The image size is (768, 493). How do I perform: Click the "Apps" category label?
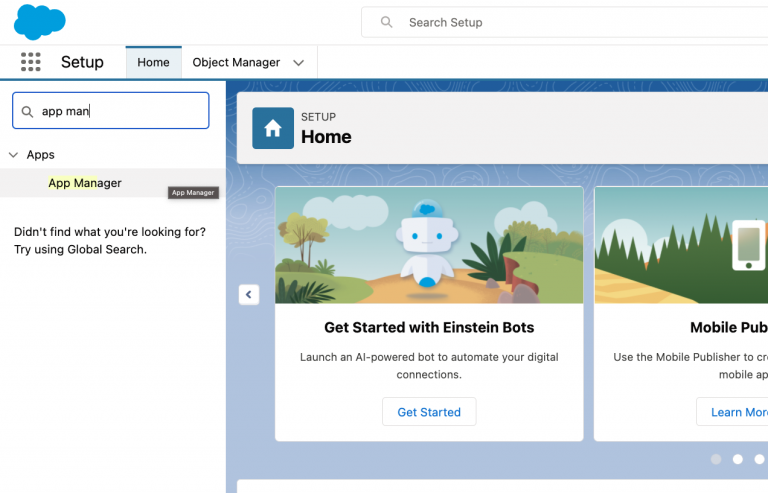[x=41, y=155]
